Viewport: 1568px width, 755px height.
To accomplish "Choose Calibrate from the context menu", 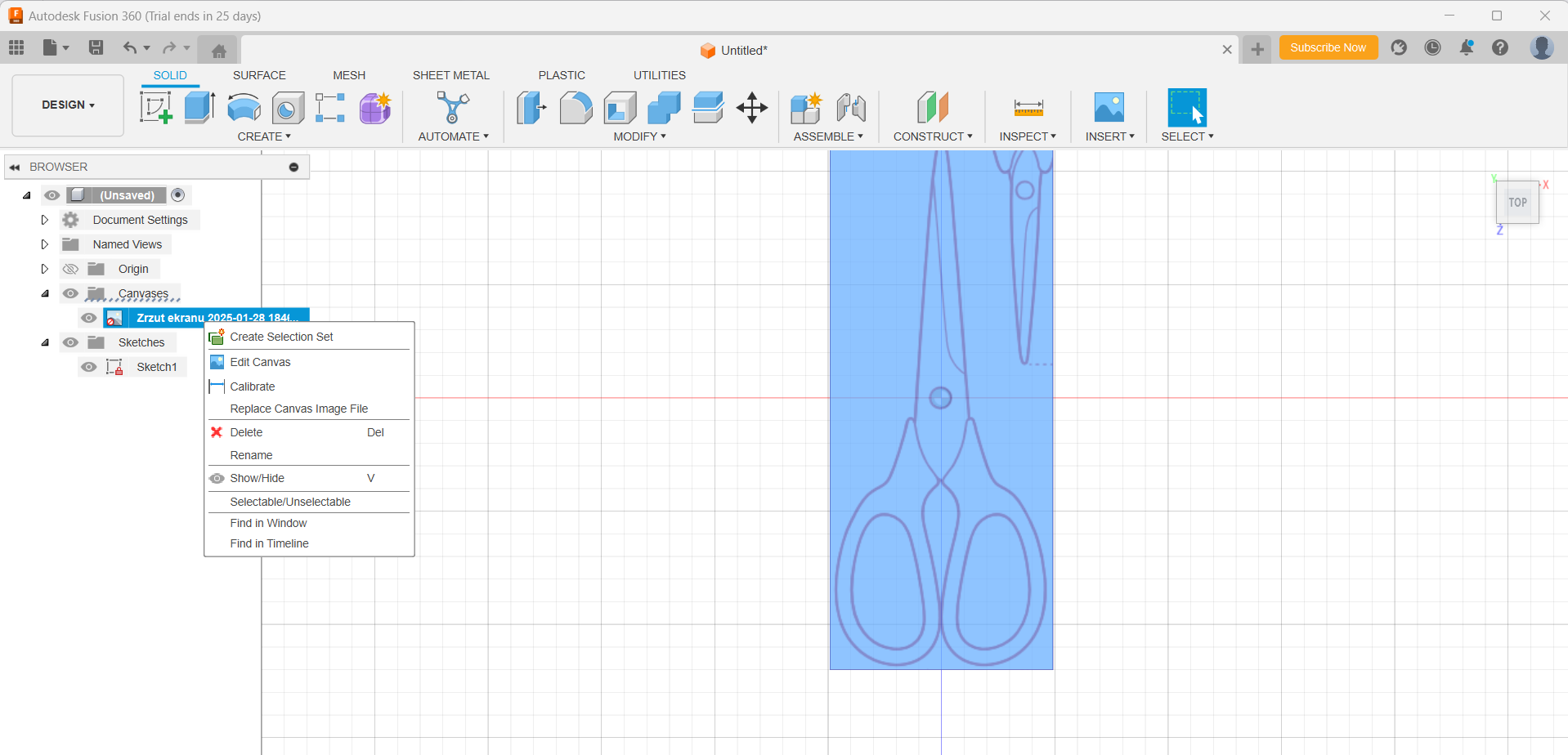I will point(253,386).
